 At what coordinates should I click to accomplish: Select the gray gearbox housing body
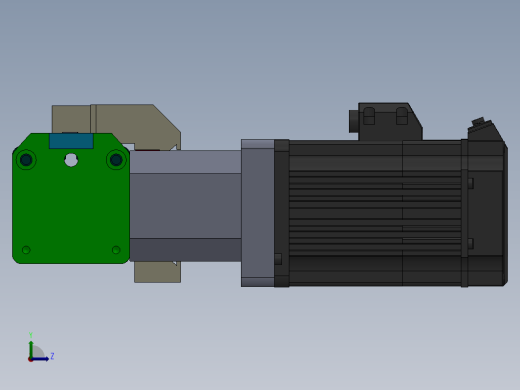tap(185, 206)
